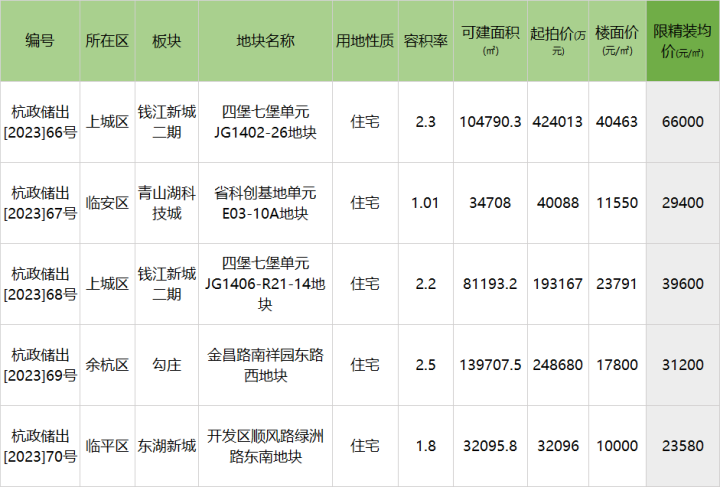Click the 容积率 header cell
The width and height of the screenshot is (720, 487).
425,41
